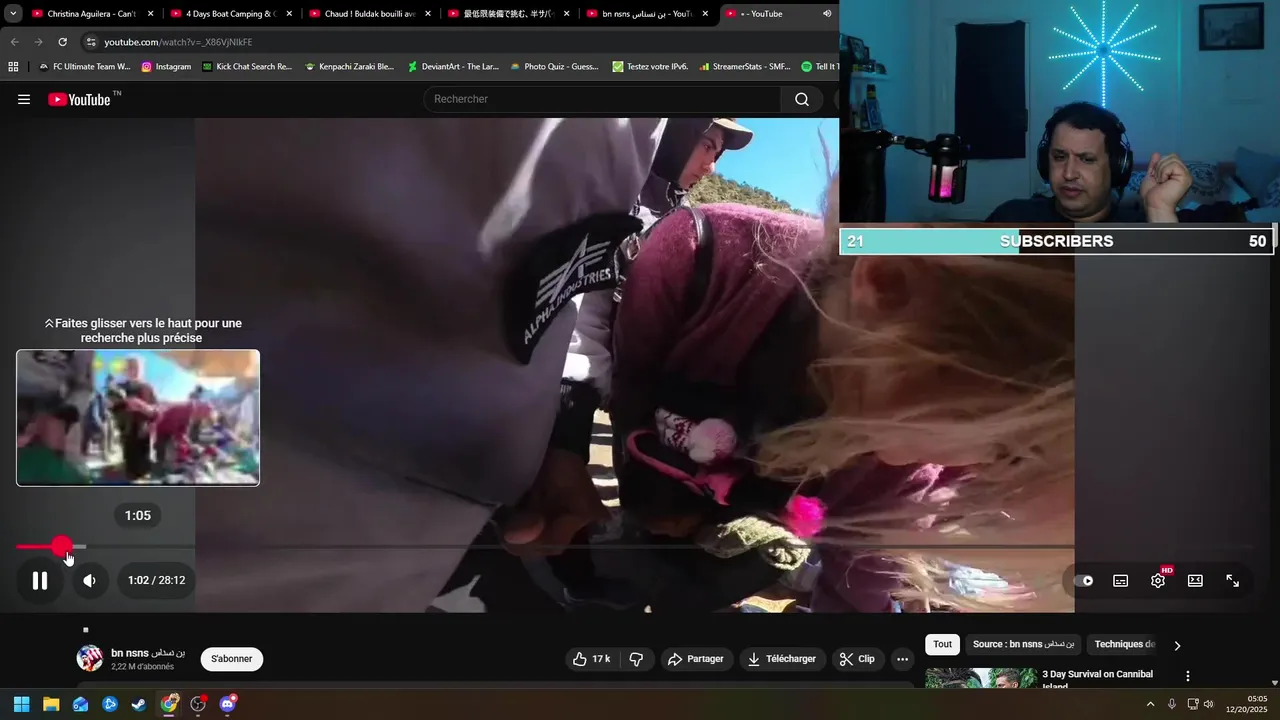Go forward with browser forward arrow
The width and height of the screenshot is (1280, 720).
click(38, 42)
